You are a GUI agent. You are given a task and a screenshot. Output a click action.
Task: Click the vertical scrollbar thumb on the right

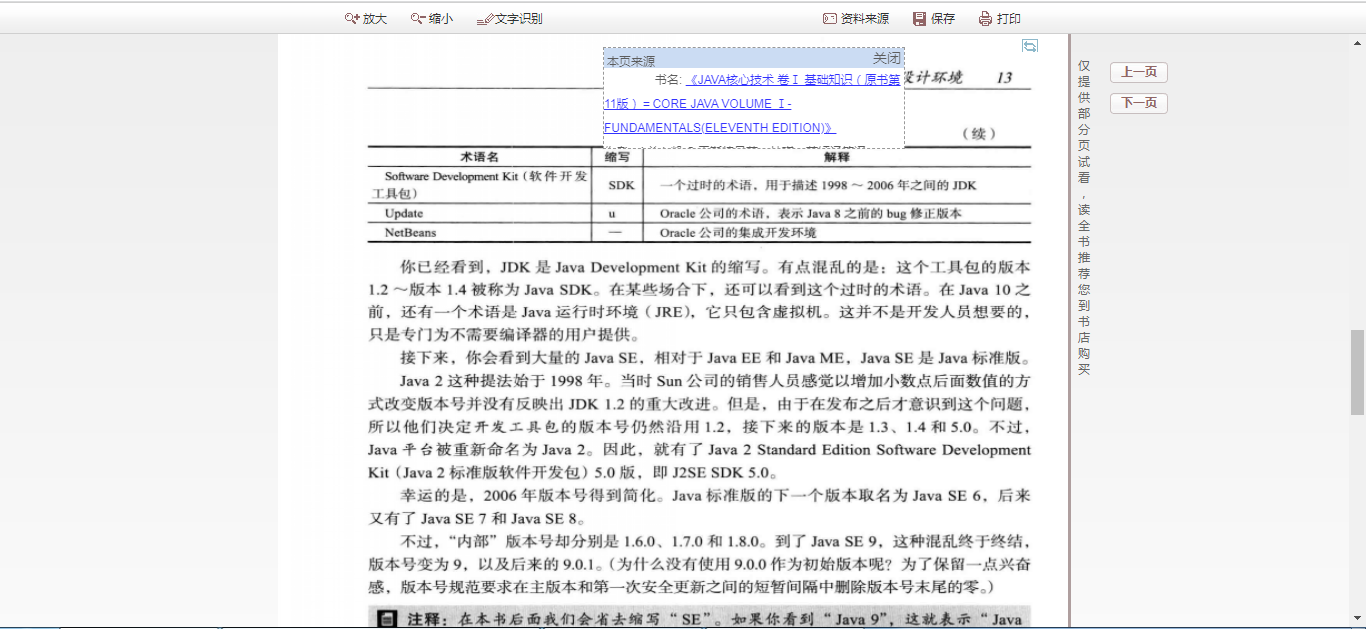click(x=1357, y=372)
